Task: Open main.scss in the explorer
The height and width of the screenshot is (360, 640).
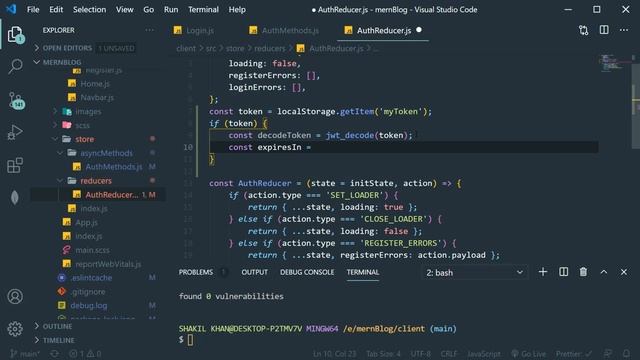Action: point(92,250)
